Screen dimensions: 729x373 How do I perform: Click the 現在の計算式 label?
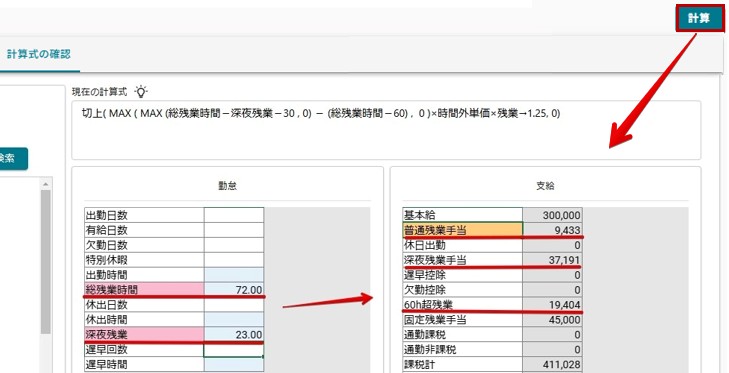pos(99,92)
